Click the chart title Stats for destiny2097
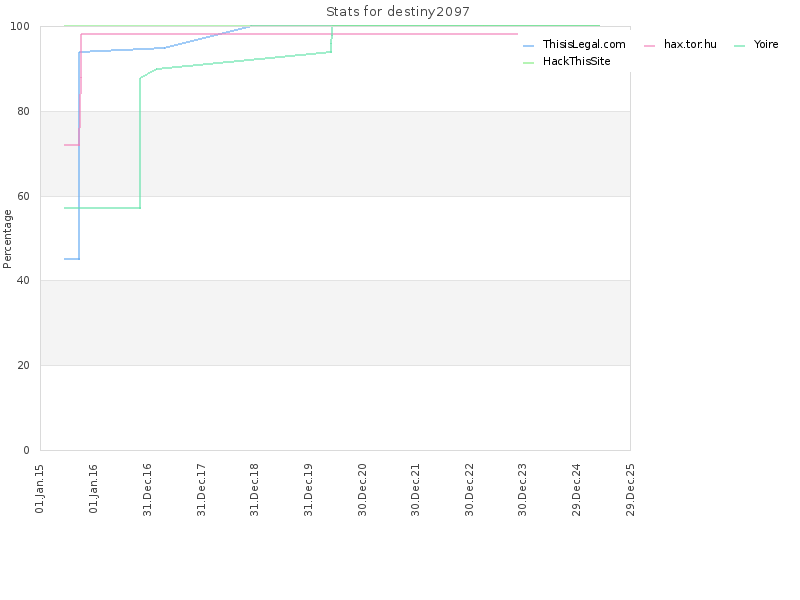 (x=398, y=12)
